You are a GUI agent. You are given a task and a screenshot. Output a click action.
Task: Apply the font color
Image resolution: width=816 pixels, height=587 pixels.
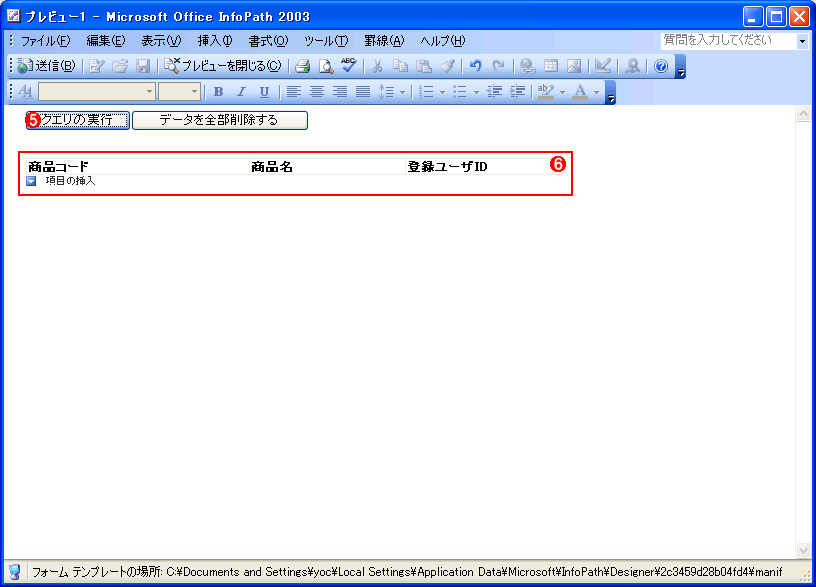point(580,92)
